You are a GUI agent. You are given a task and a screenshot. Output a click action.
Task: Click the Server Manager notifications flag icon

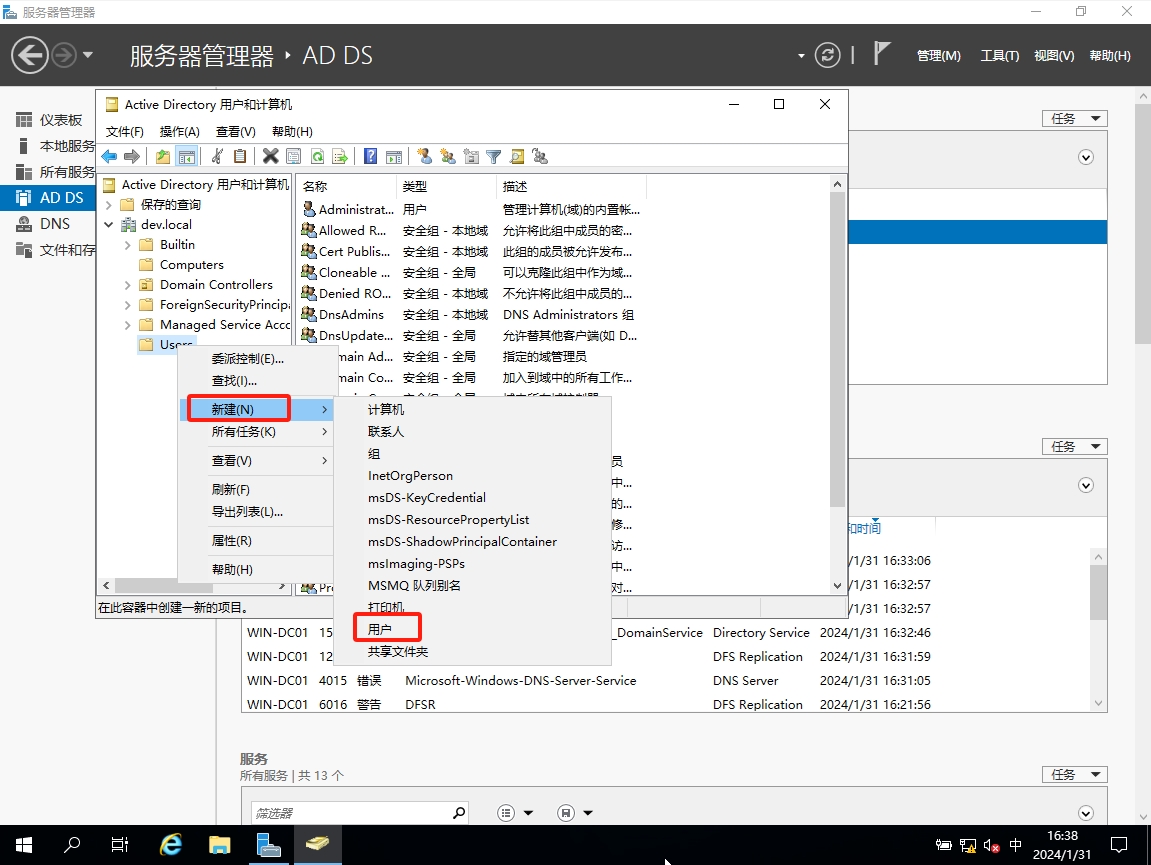click(x=882, y=54)
